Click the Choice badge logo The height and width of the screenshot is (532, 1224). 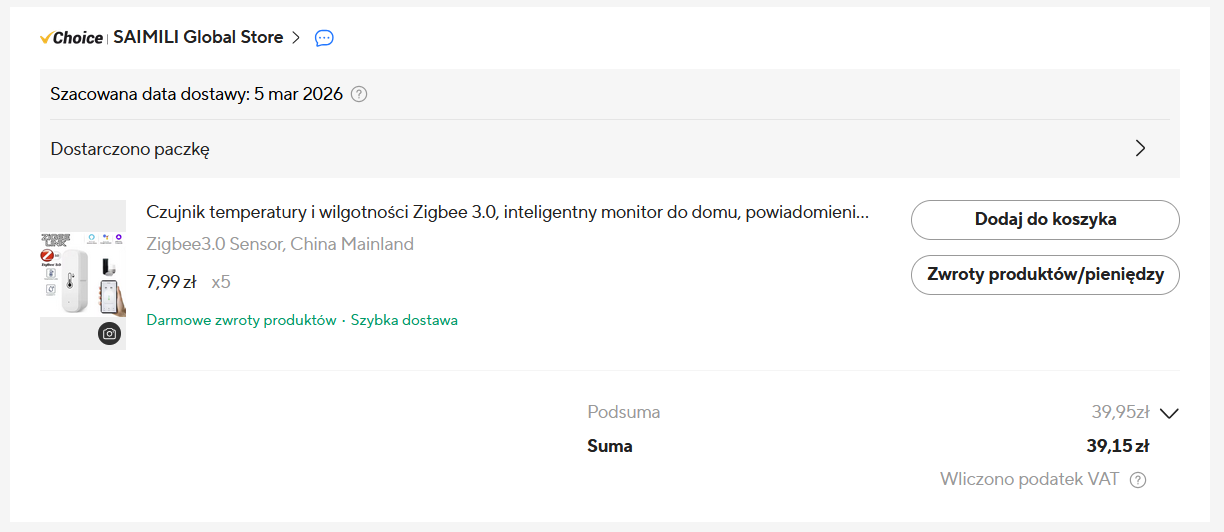[71, 38]
